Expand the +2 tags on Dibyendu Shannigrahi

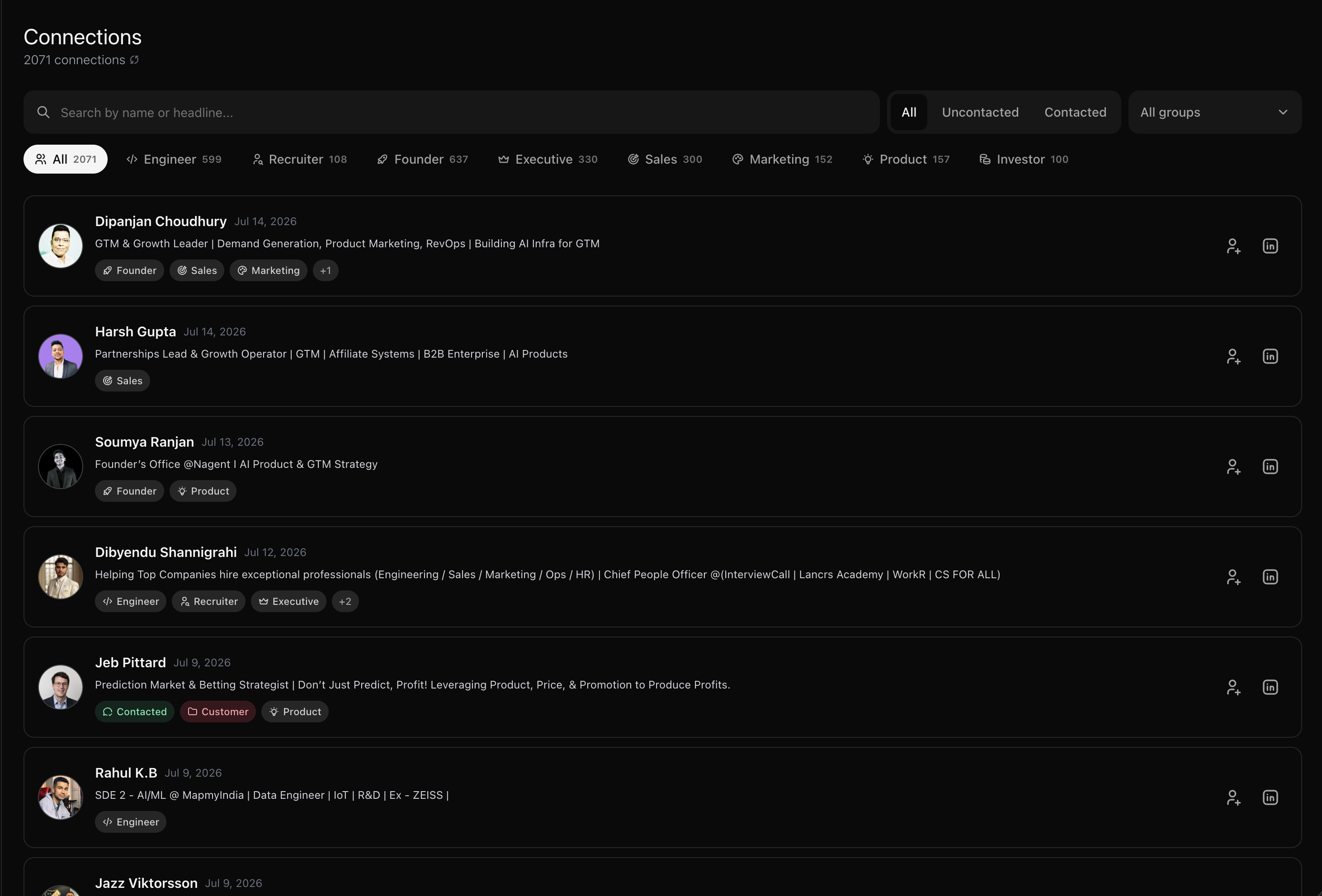coord(345,601)
